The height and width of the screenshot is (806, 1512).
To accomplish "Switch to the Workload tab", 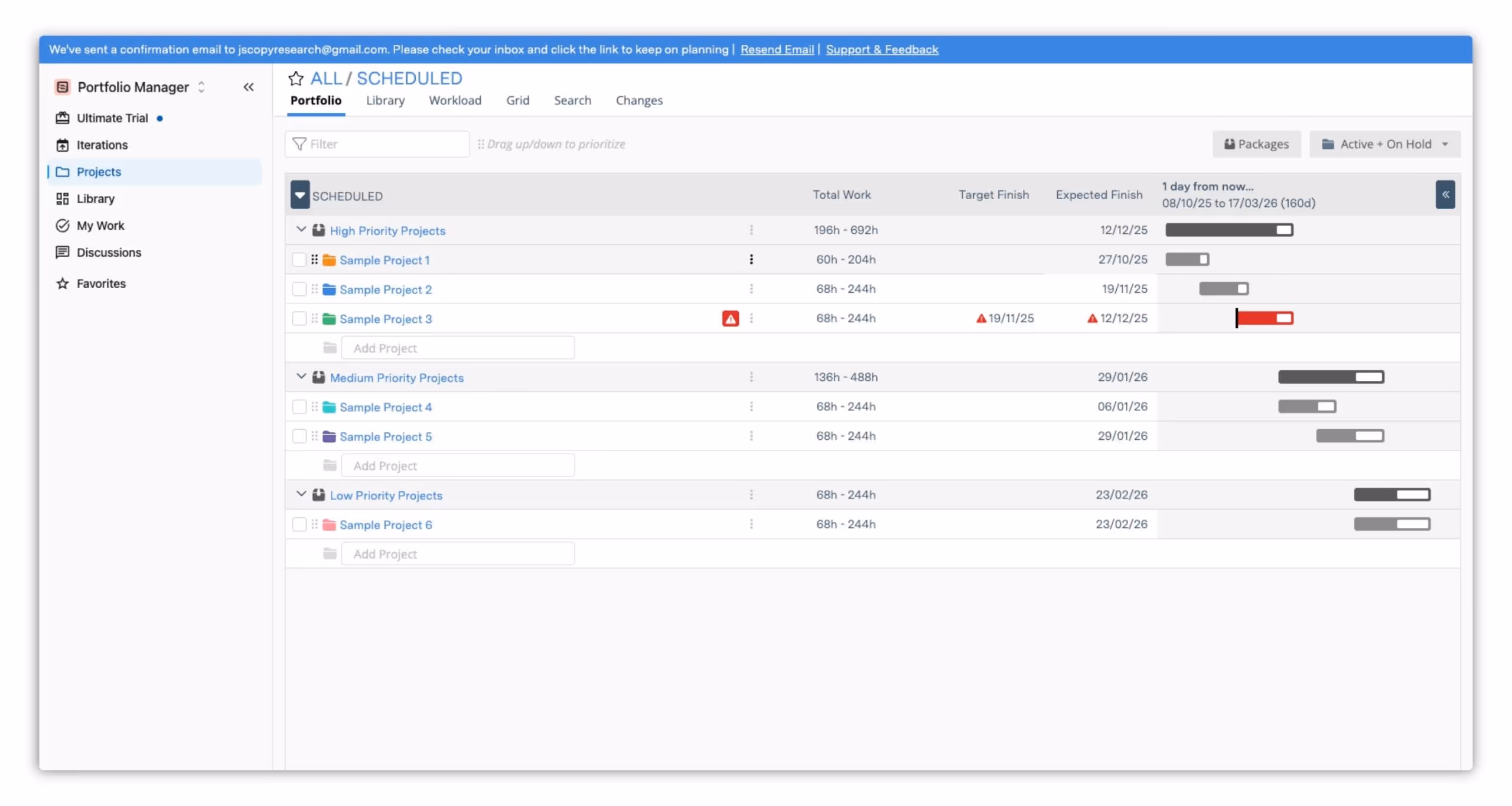I will click(x=455, y=100).
